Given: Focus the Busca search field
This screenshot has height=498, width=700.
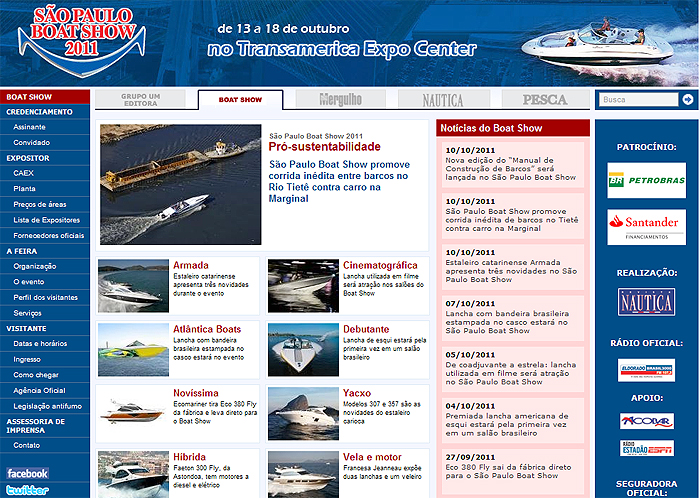Looking at the screenshot, I should [638, 100].
